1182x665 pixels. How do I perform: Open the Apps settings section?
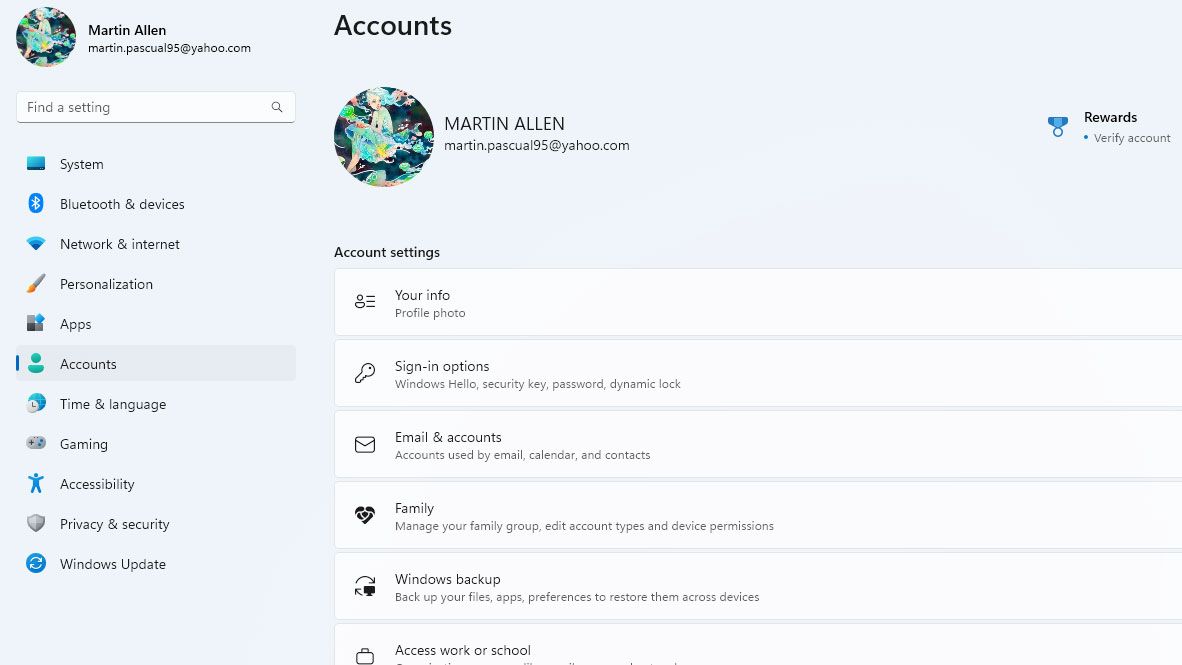click(76, 324)
